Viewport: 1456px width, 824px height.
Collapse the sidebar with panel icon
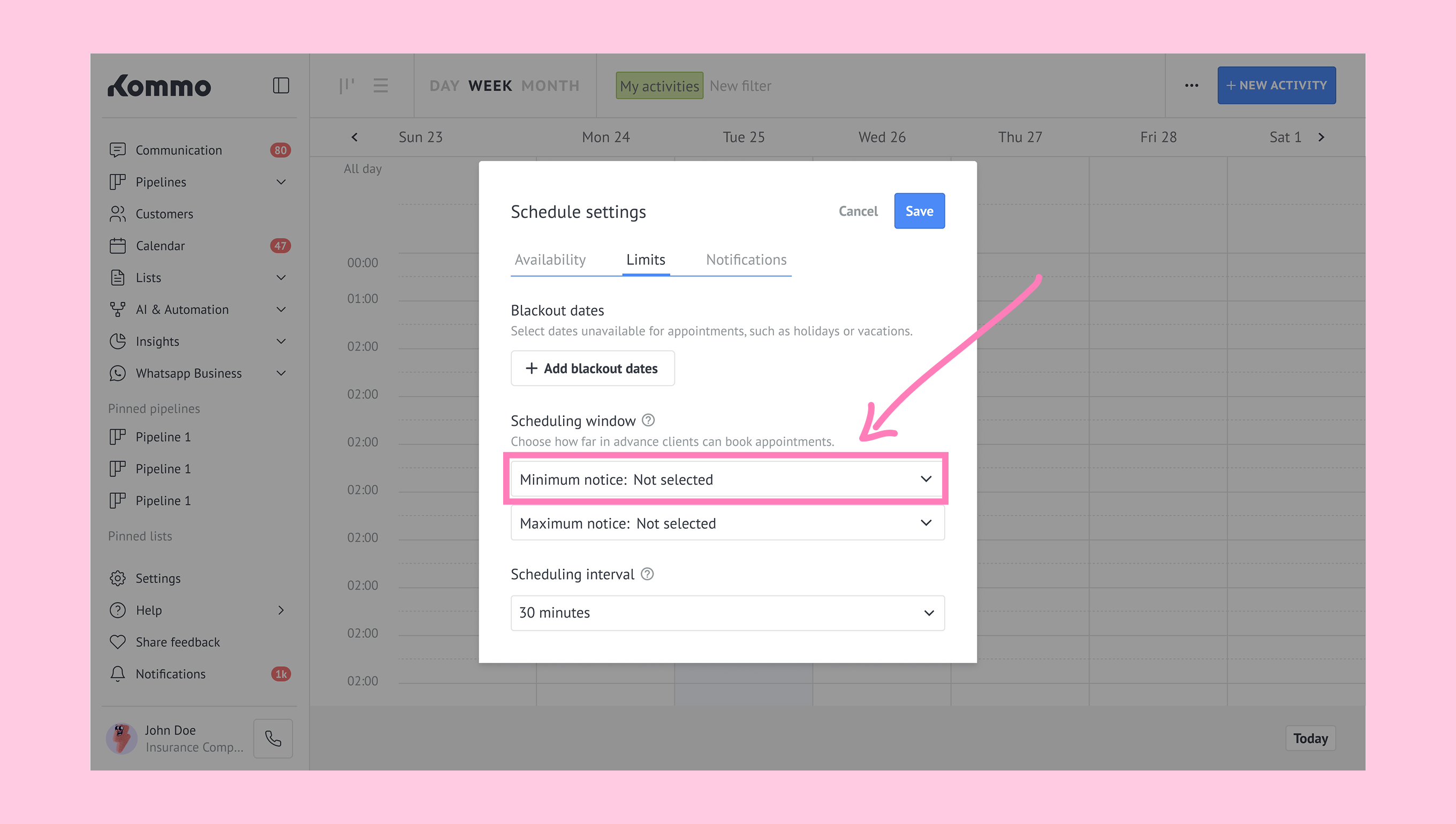281,86
